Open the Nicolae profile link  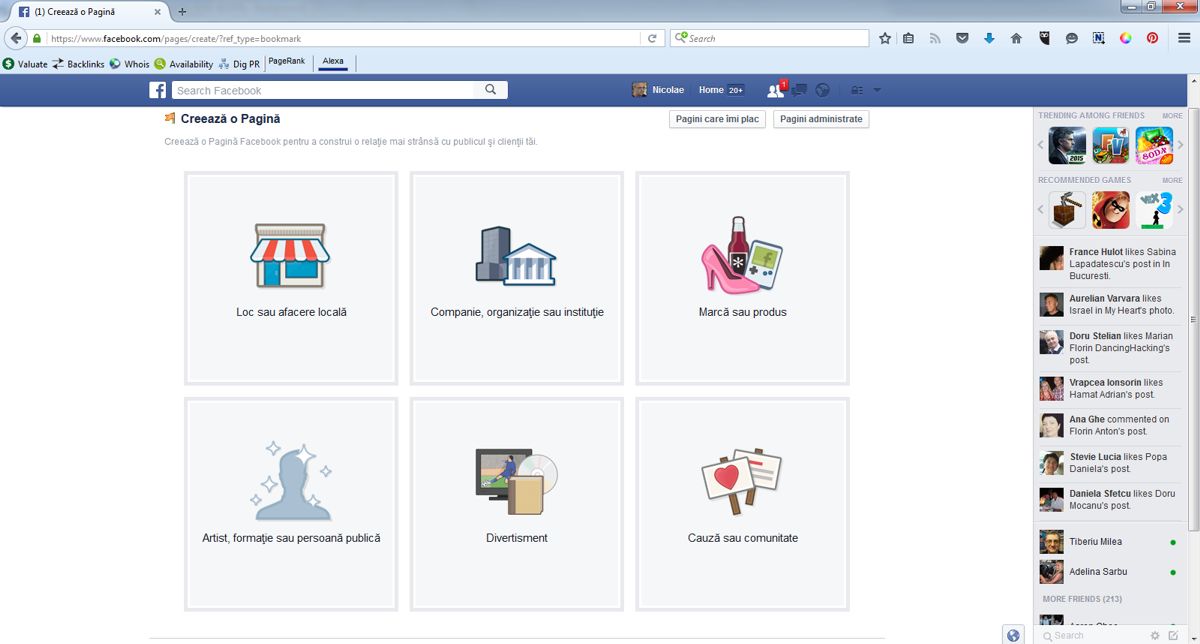(x=658, y=90)
